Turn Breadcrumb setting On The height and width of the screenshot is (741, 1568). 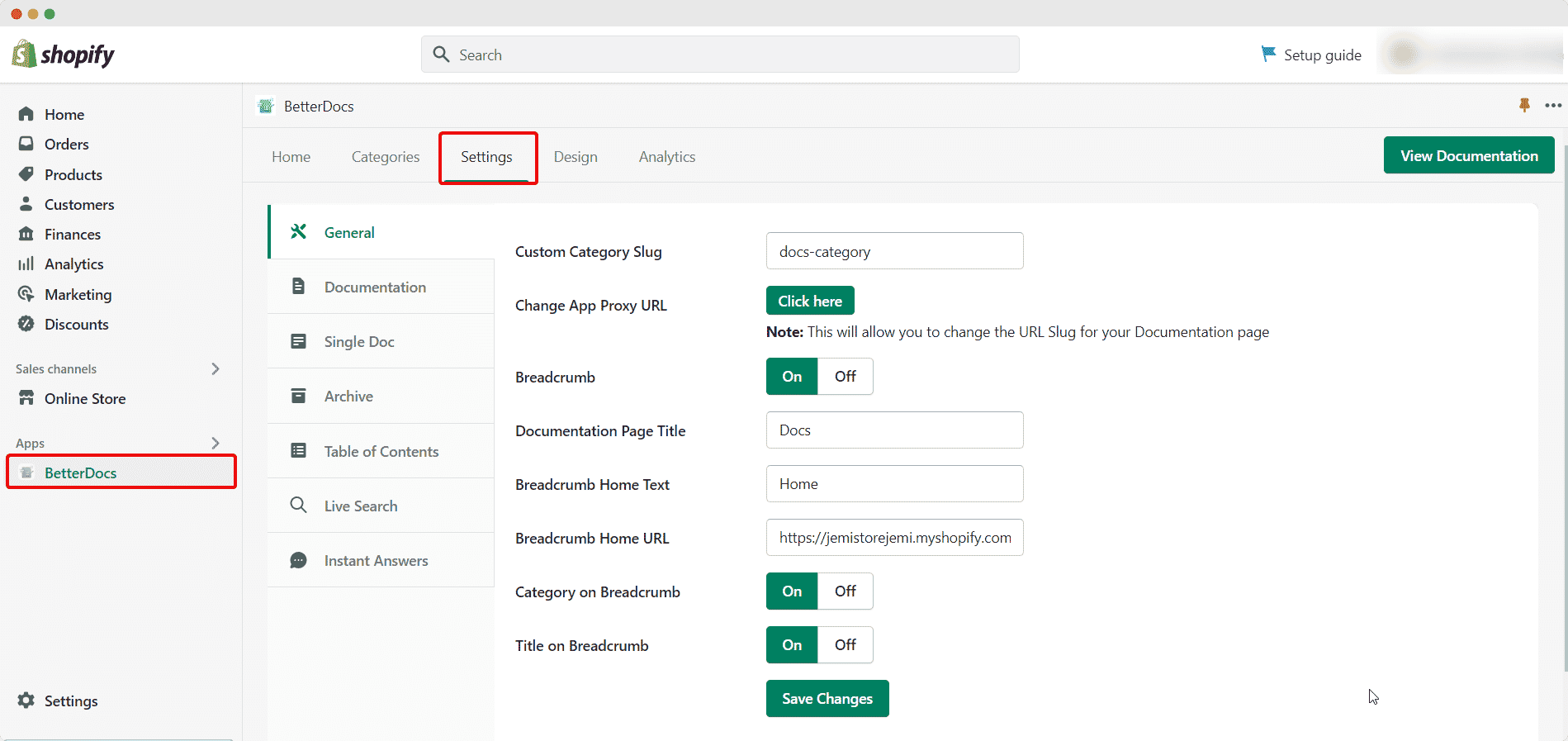pyautogui.click(x=792, y=376)
